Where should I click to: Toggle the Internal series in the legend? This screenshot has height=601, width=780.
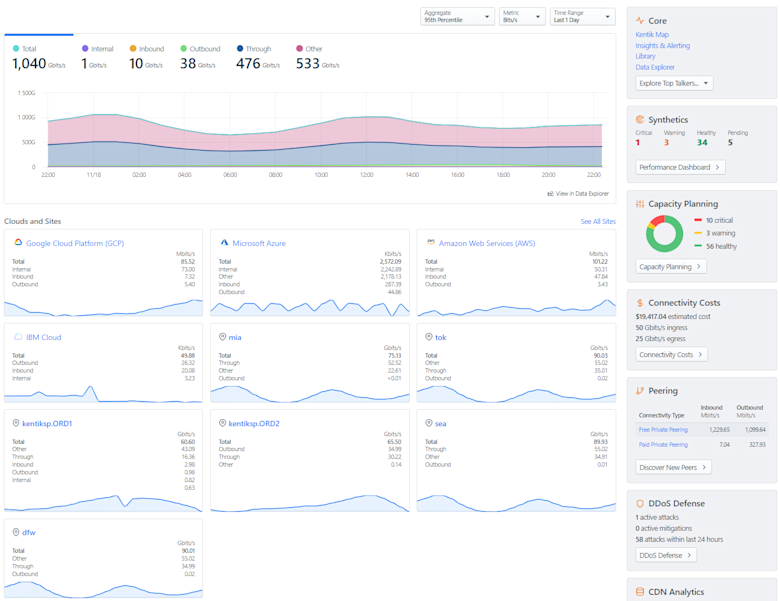(98, 49)
